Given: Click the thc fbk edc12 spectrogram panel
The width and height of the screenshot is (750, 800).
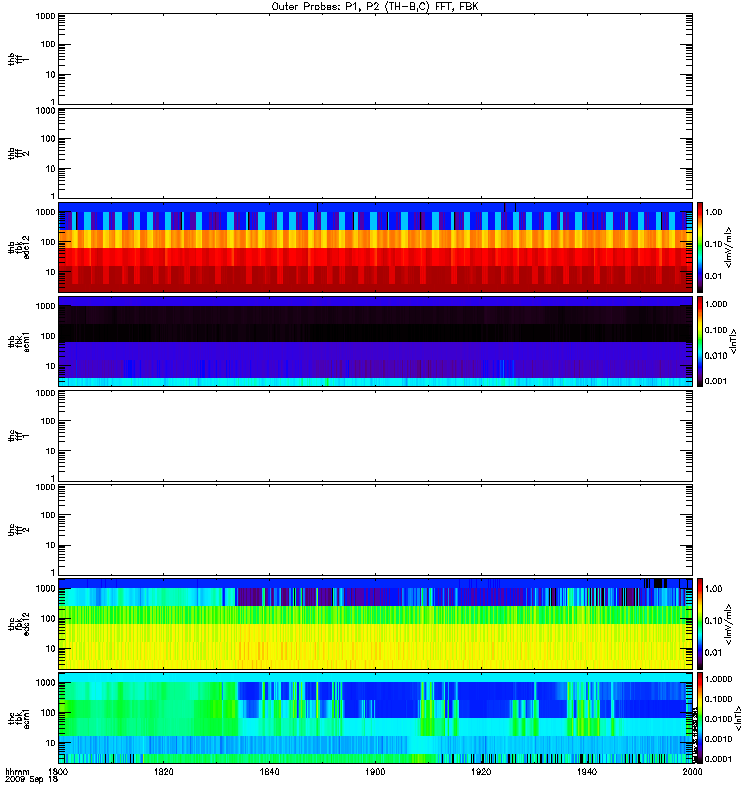Looking at the screenshot, I should [376, 624].
